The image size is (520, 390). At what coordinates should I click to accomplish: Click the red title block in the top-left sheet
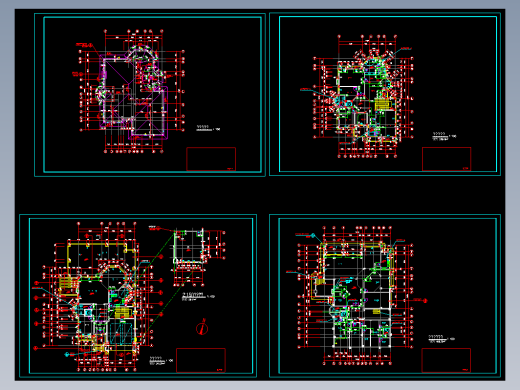click(x=211, y=159)
